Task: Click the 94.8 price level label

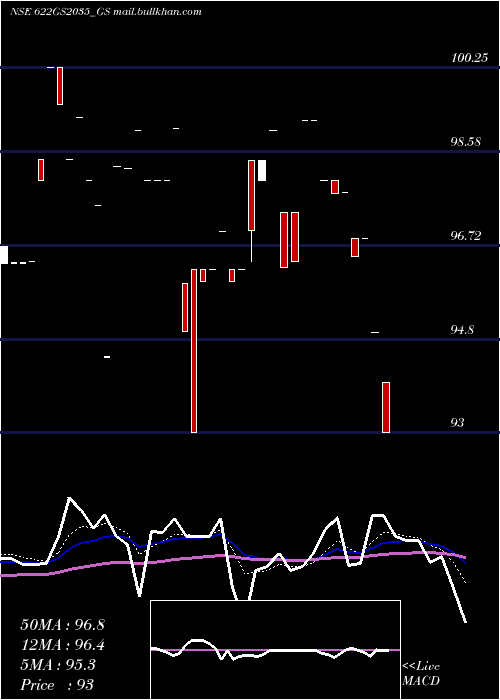Action: pyautogui.click(x=462, y=330)
